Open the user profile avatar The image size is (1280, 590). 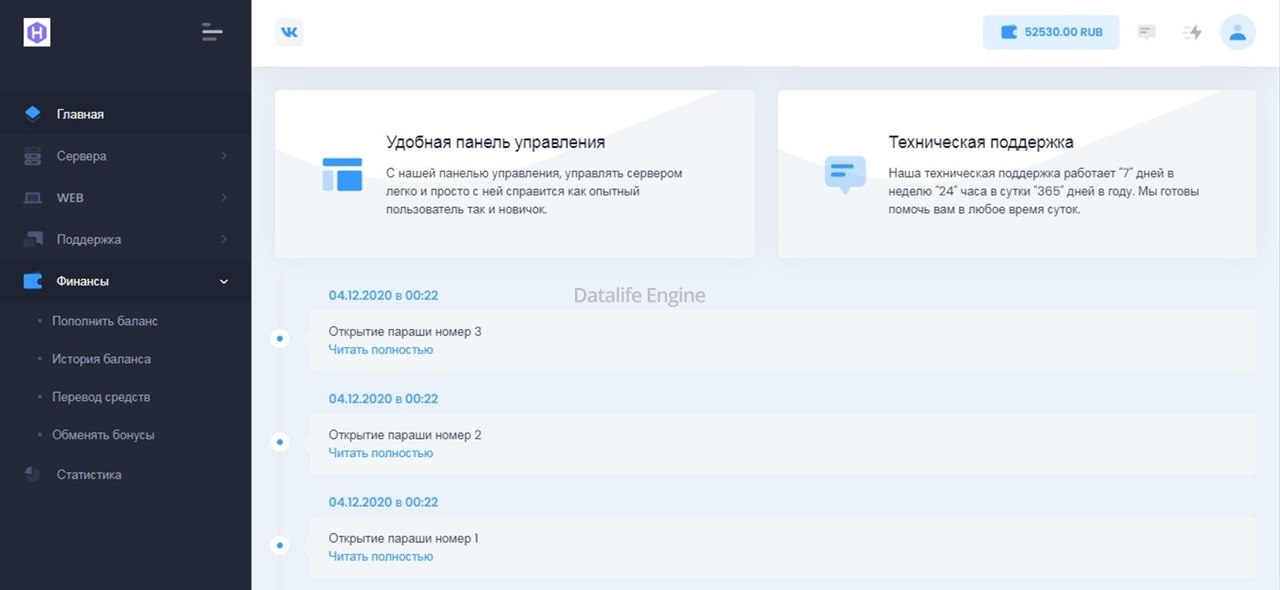pos(1238,32)
